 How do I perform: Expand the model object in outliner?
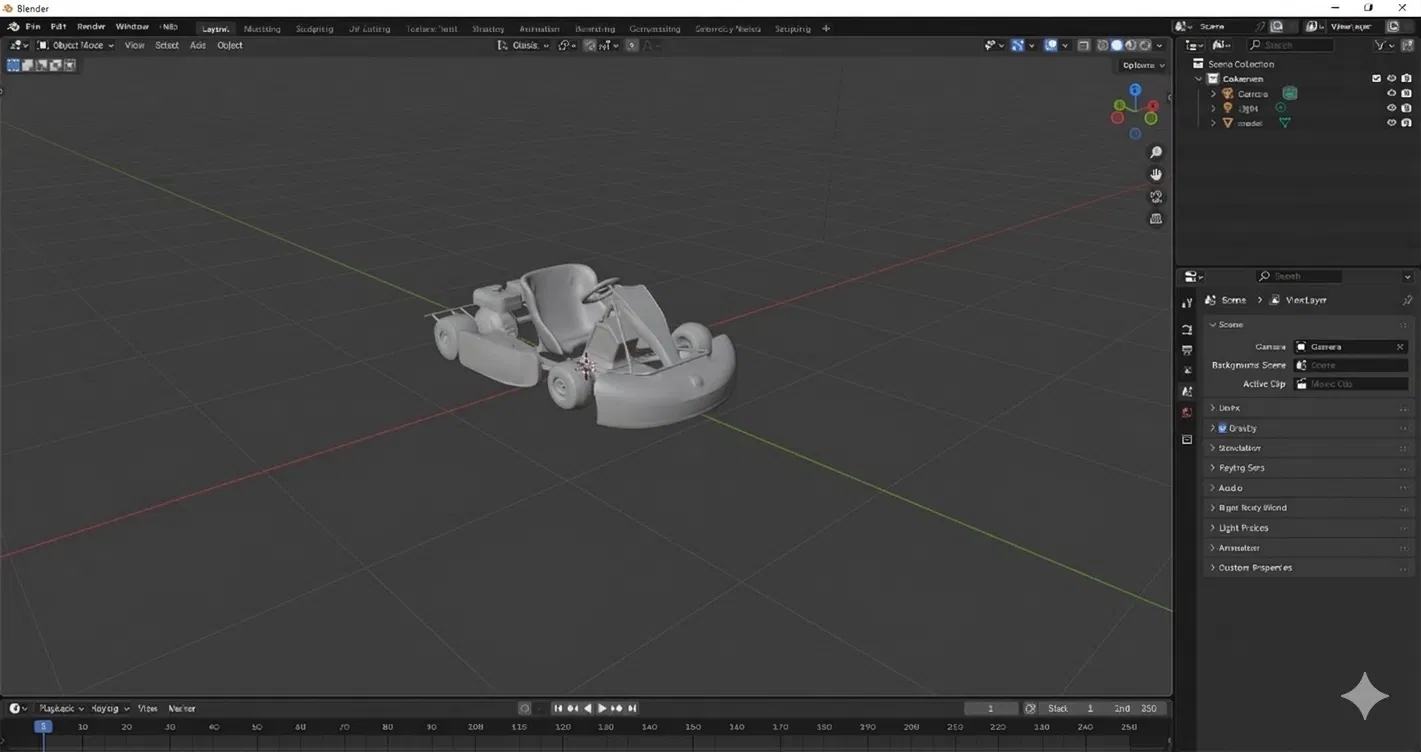pyautogui.click(x=1213, y=123)
